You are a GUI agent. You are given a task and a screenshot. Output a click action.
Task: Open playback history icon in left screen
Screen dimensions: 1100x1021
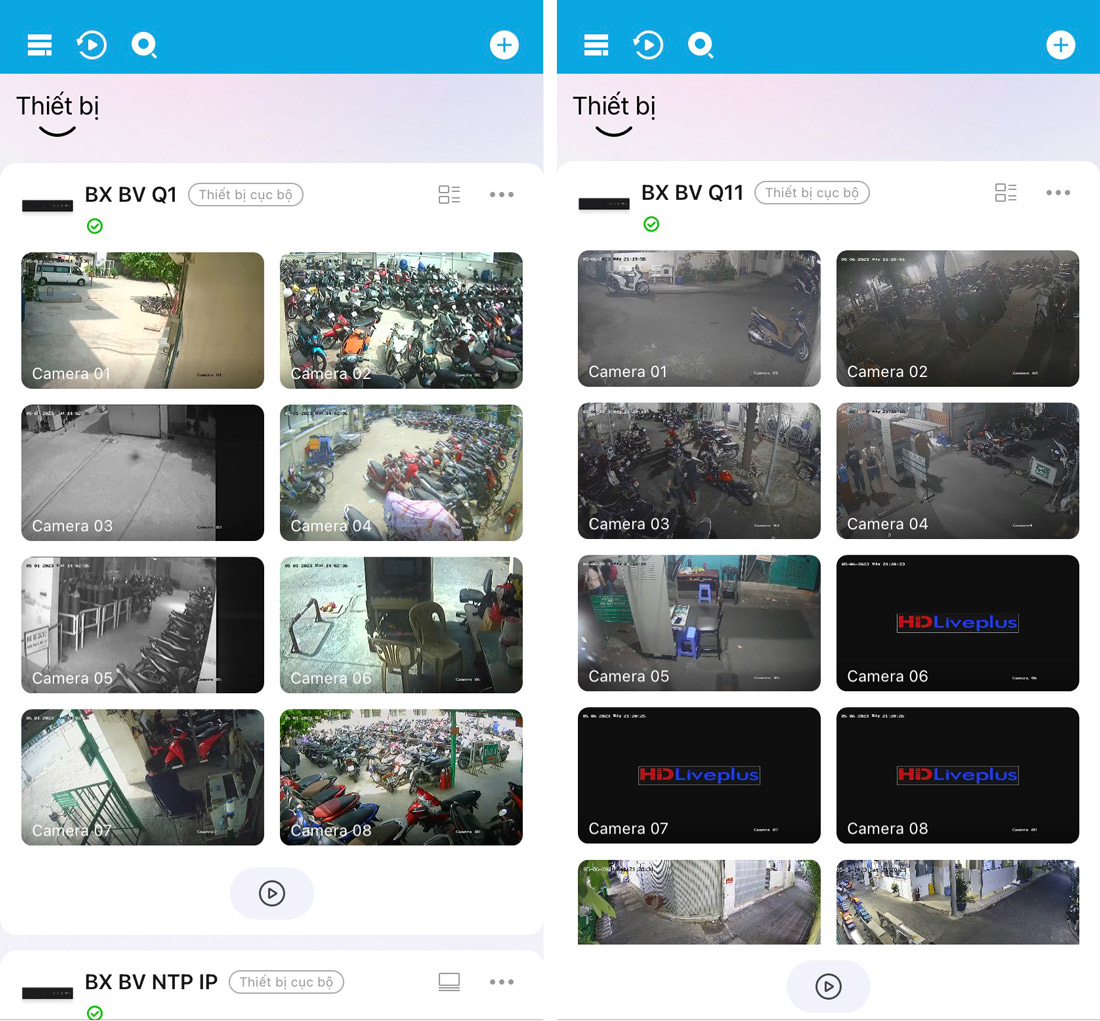(92, 45)
